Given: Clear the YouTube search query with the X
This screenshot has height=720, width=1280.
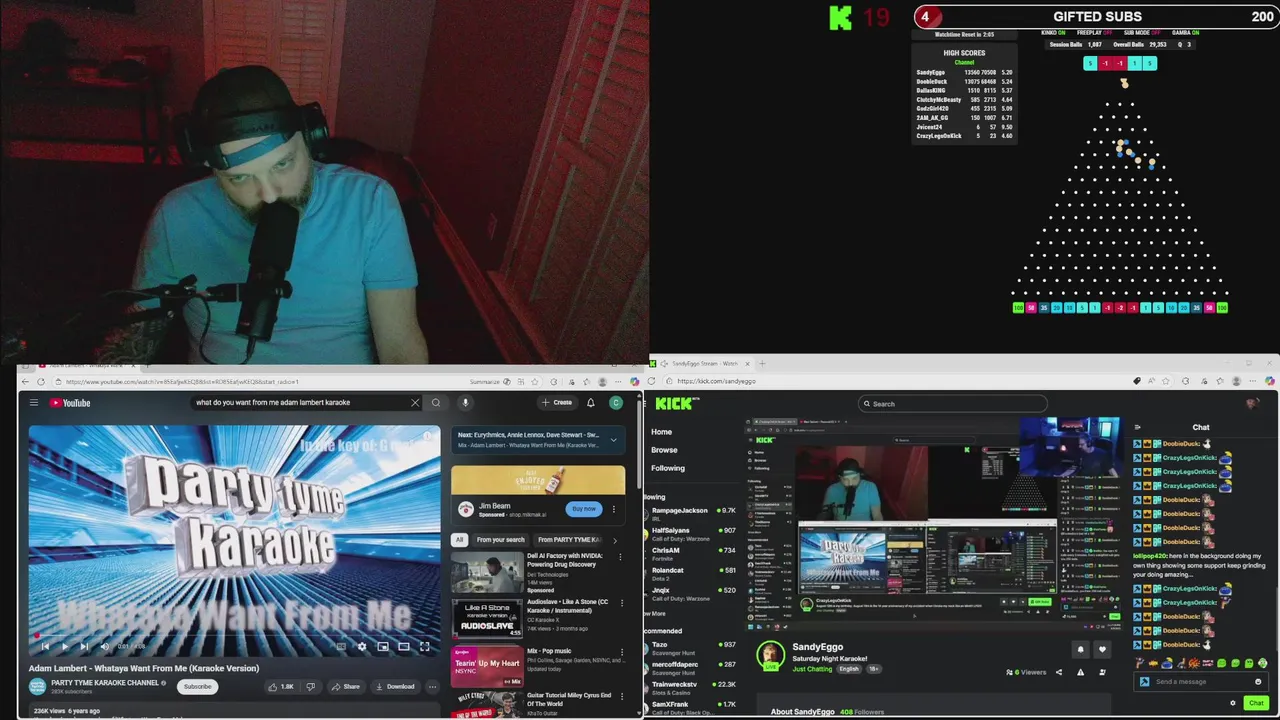Looking at the screenshot, I should click(415, 403).
